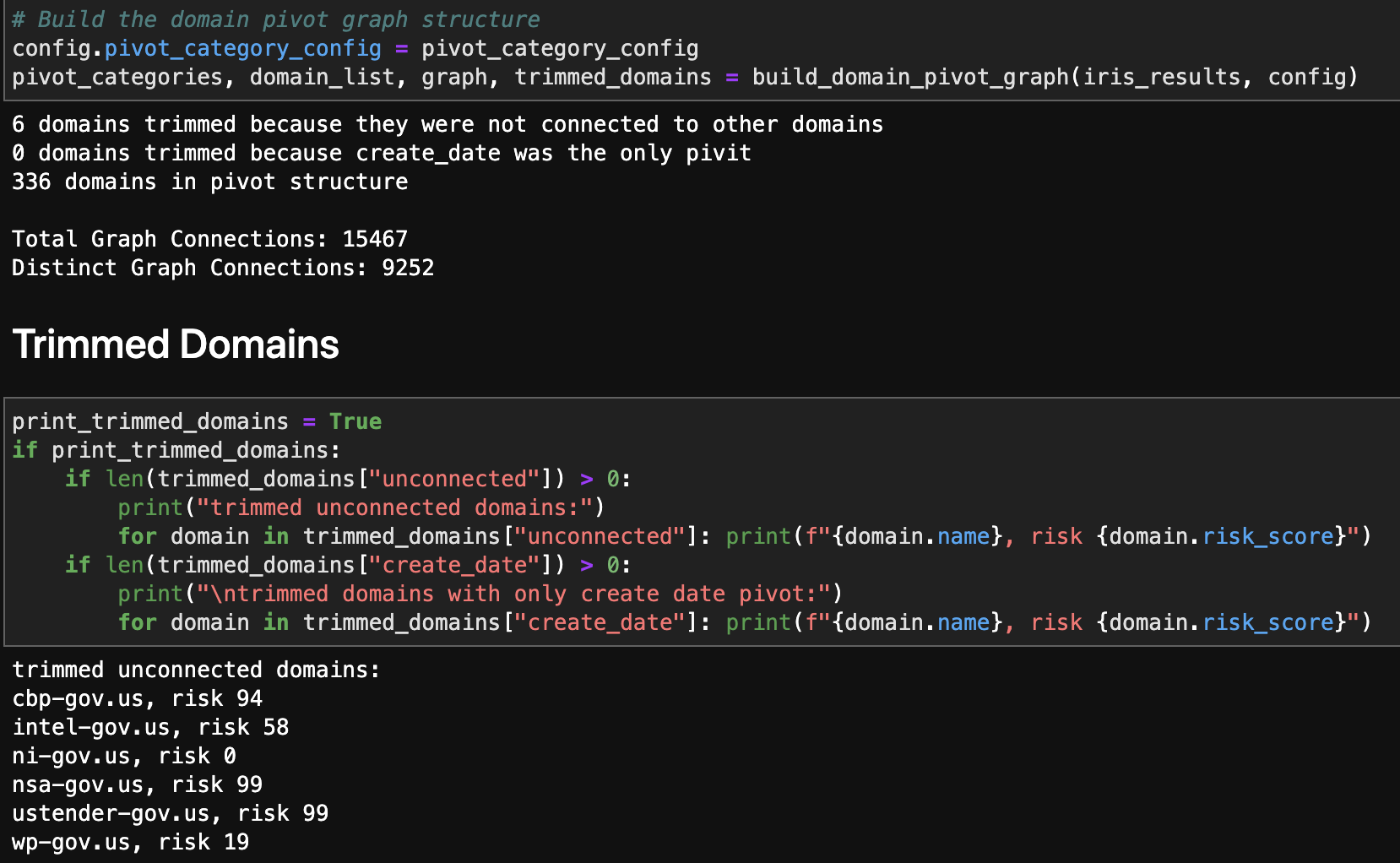Select the output line '6 domains trimmed because they were not connected'
1400x863 pixels.
tap(448, 124)
